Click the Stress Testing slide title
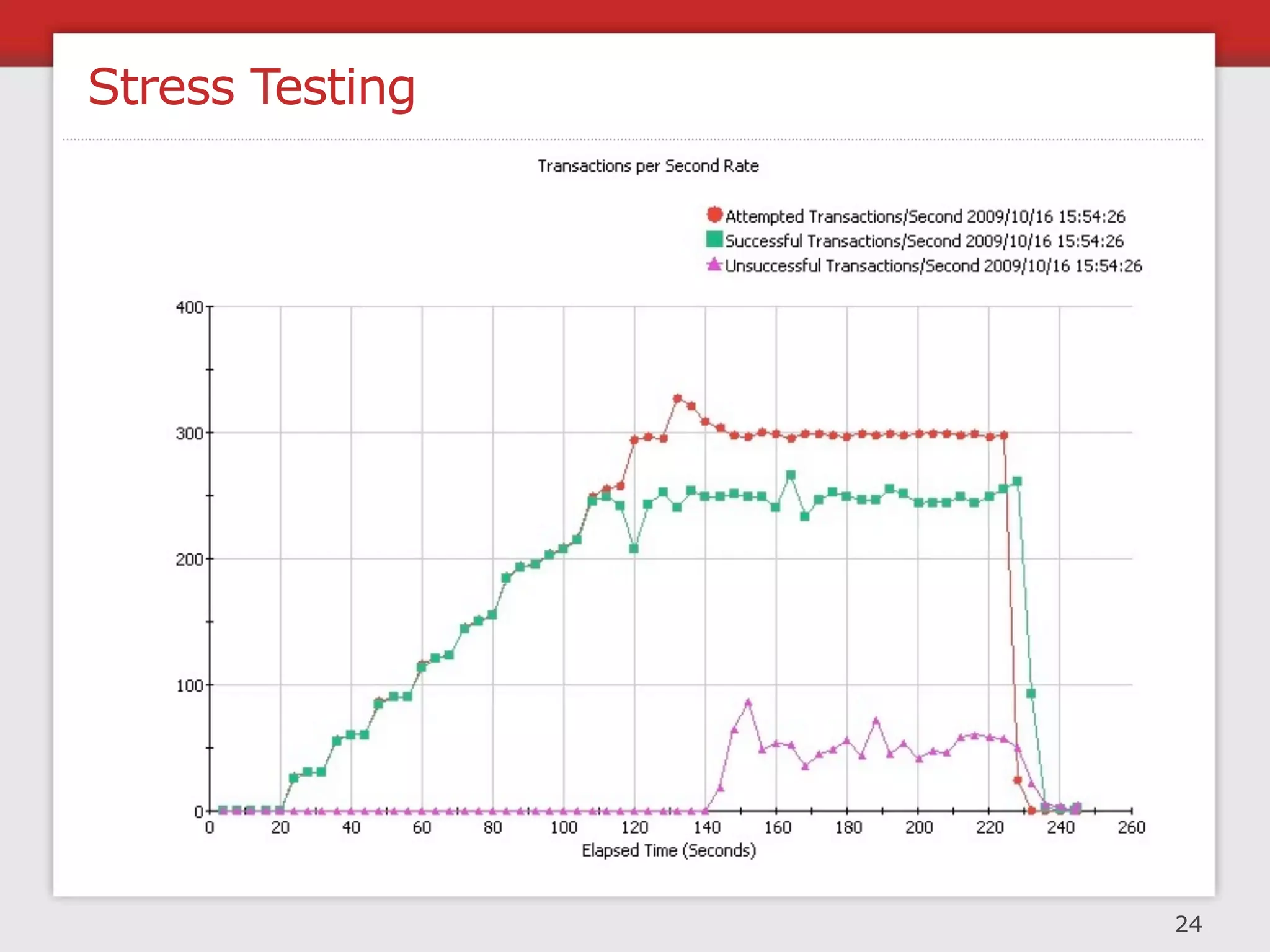The image size is (1270, 952). click(x=251, y=87)
